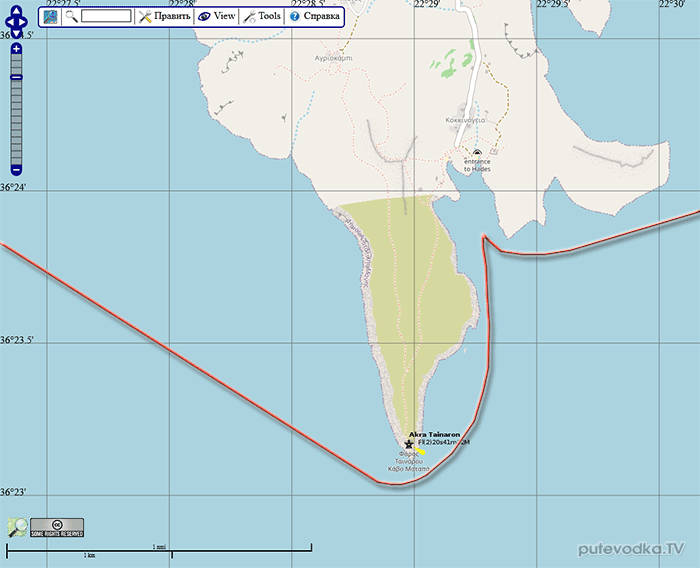This screenshot has width=700, height=568.
Task: Click the blue question-mark help icon
Action: pyautogui.click(x=295, y=17)
